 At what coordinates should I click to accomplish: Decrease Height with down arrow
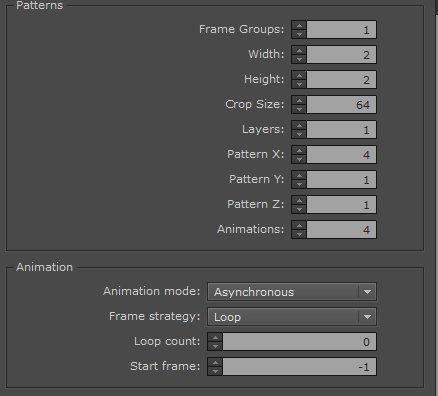pos(299,84)
